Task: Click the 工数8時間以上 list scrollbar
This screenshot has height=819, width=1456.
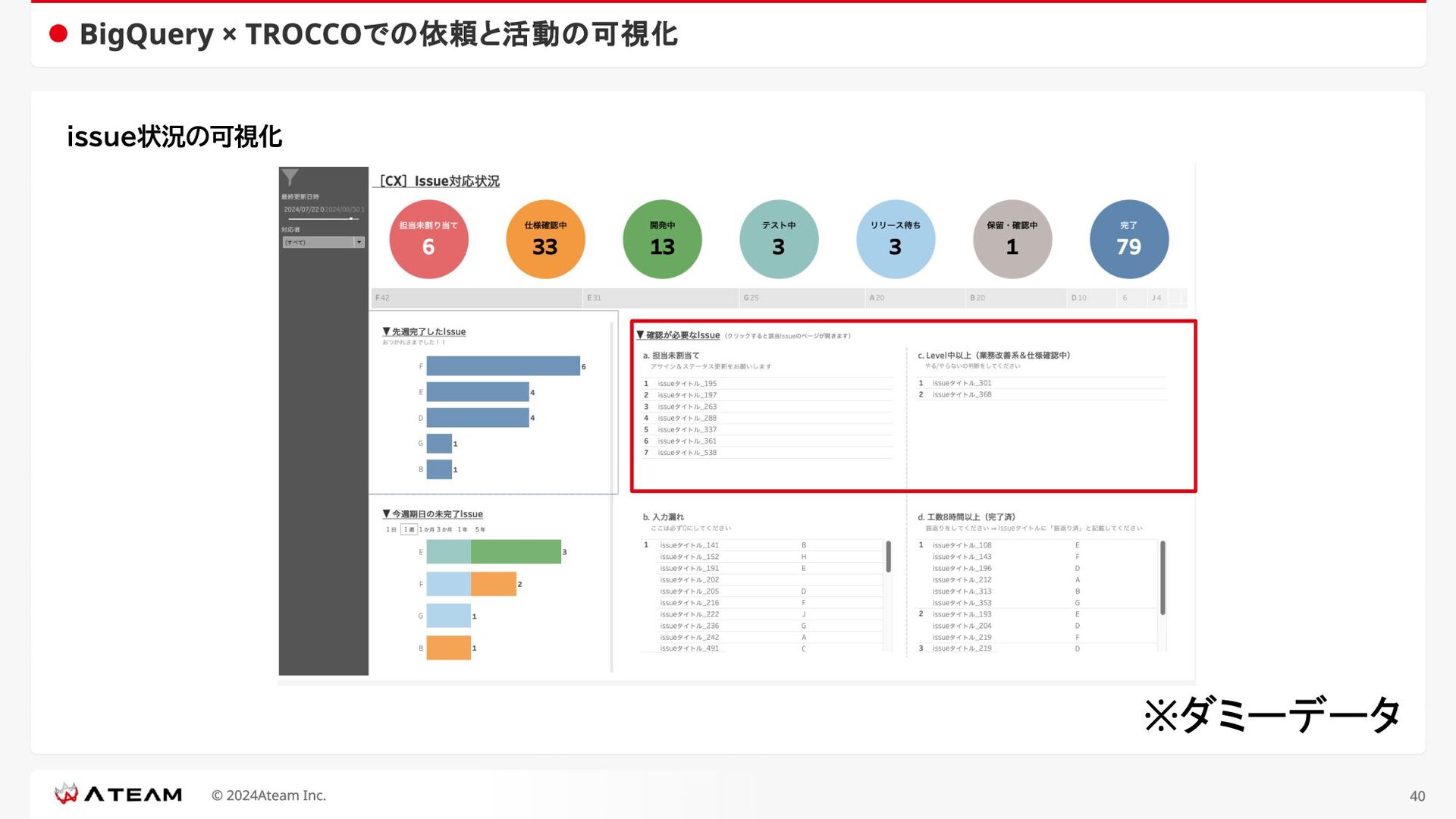Action: [x=1163, y=578]
